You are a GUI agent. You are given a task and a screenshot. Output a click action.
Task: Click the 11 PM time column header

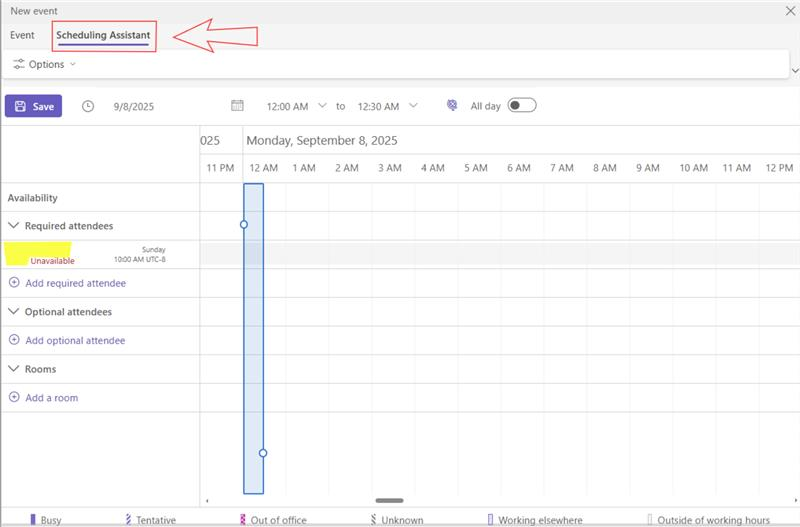point(220,168)
